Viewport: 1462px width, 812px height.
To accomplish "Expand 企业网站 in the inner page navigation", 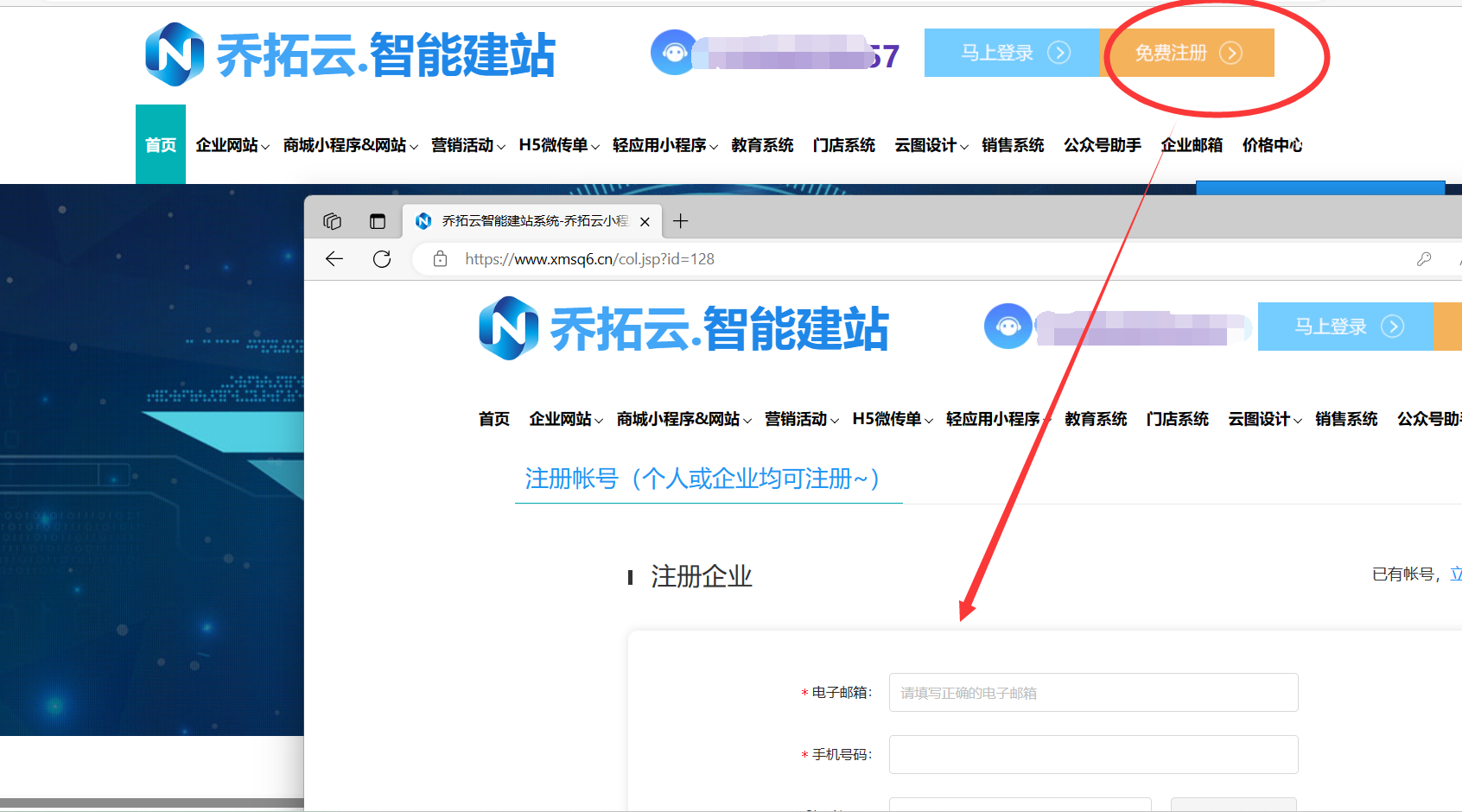I will tap(566, 419).
